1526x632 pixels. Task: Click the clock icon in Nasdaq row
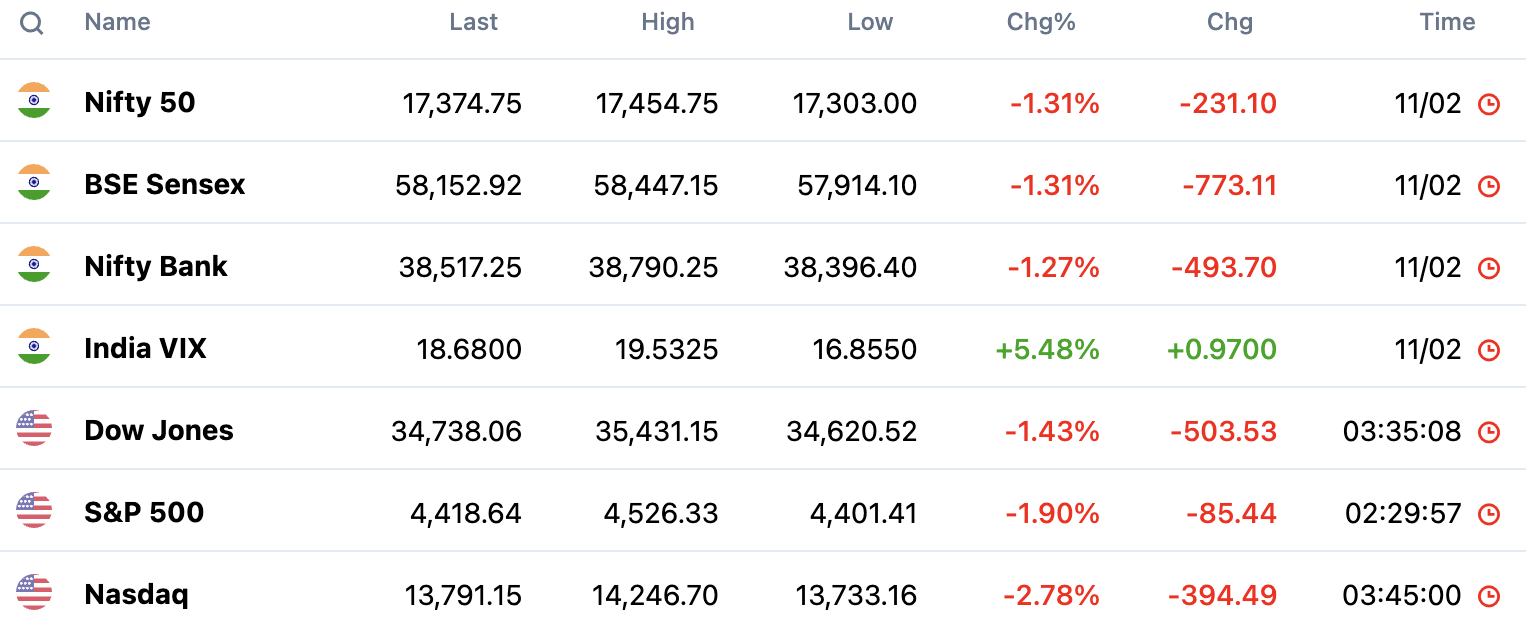(x=1489, y=596)
